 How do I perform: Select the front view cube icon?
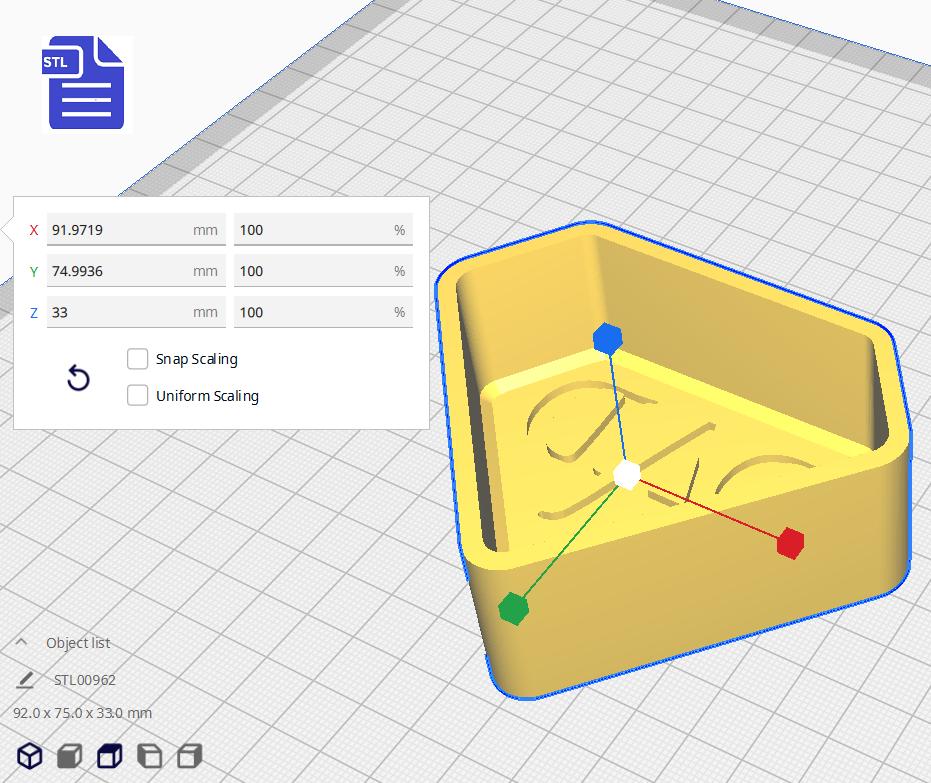[x=69, y=756]
